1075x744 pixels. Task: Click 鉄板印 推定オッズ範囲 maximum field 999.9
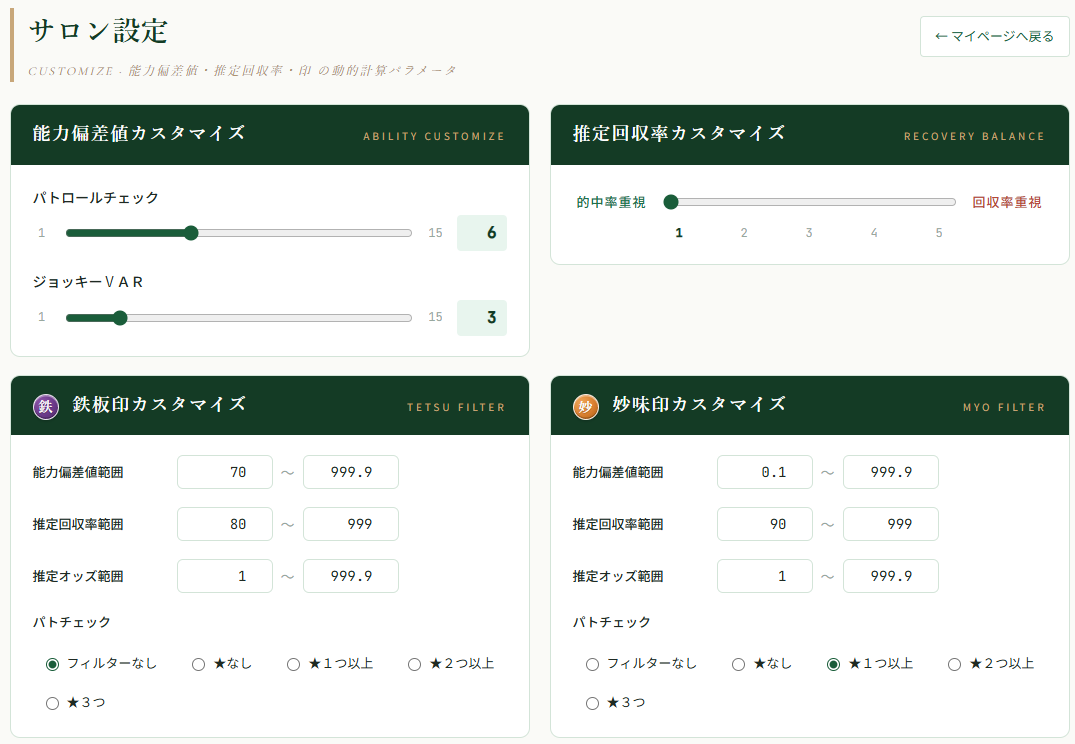point(351,576)
